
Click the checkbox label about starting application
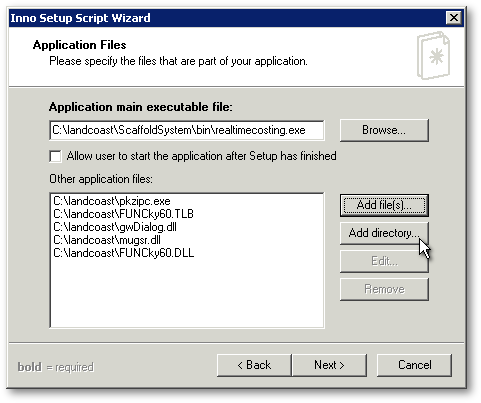point(201,156)
